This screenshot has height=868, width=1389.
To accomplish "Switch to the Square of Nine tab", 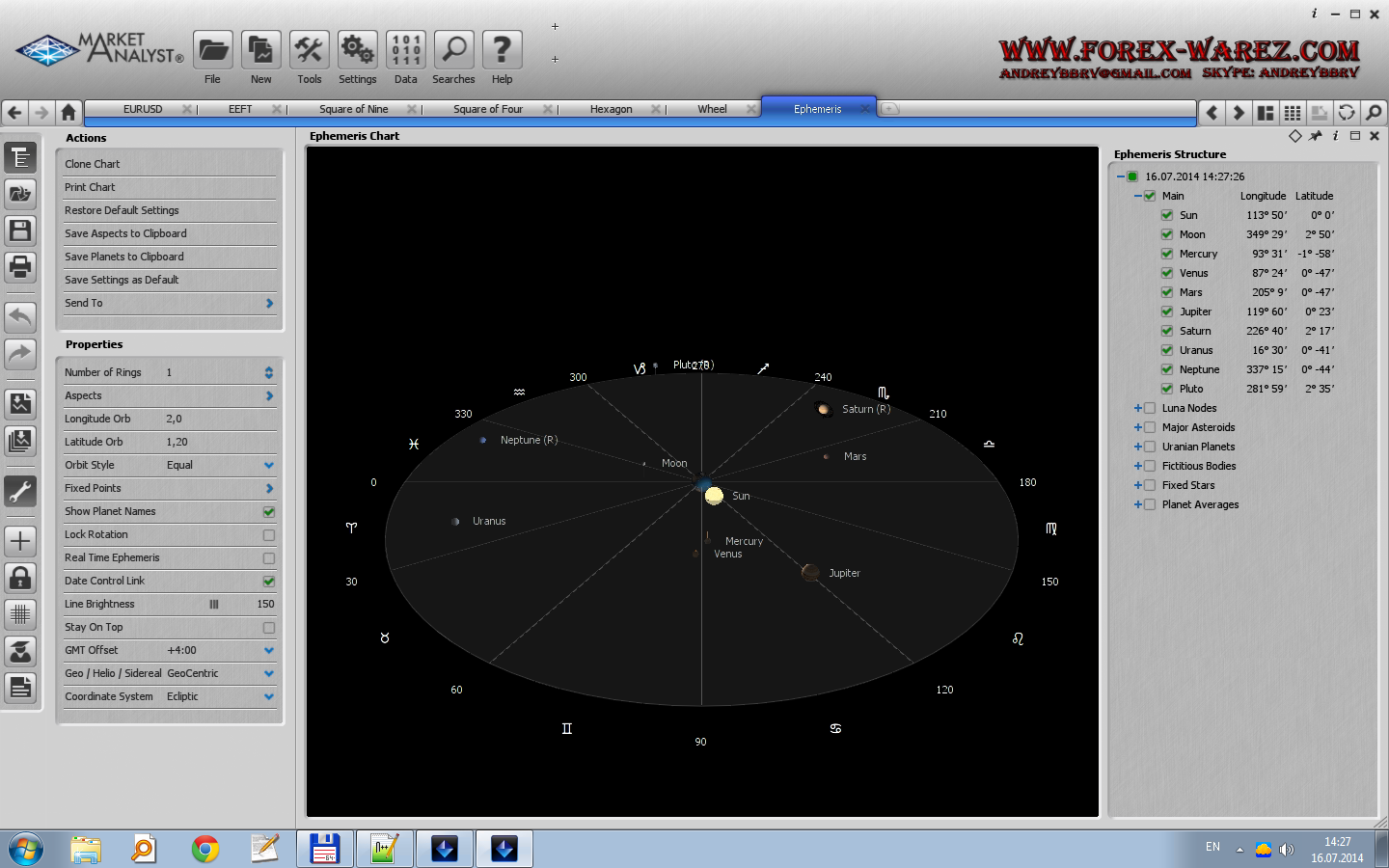I will pyautogui.click(x=353, y=109).
